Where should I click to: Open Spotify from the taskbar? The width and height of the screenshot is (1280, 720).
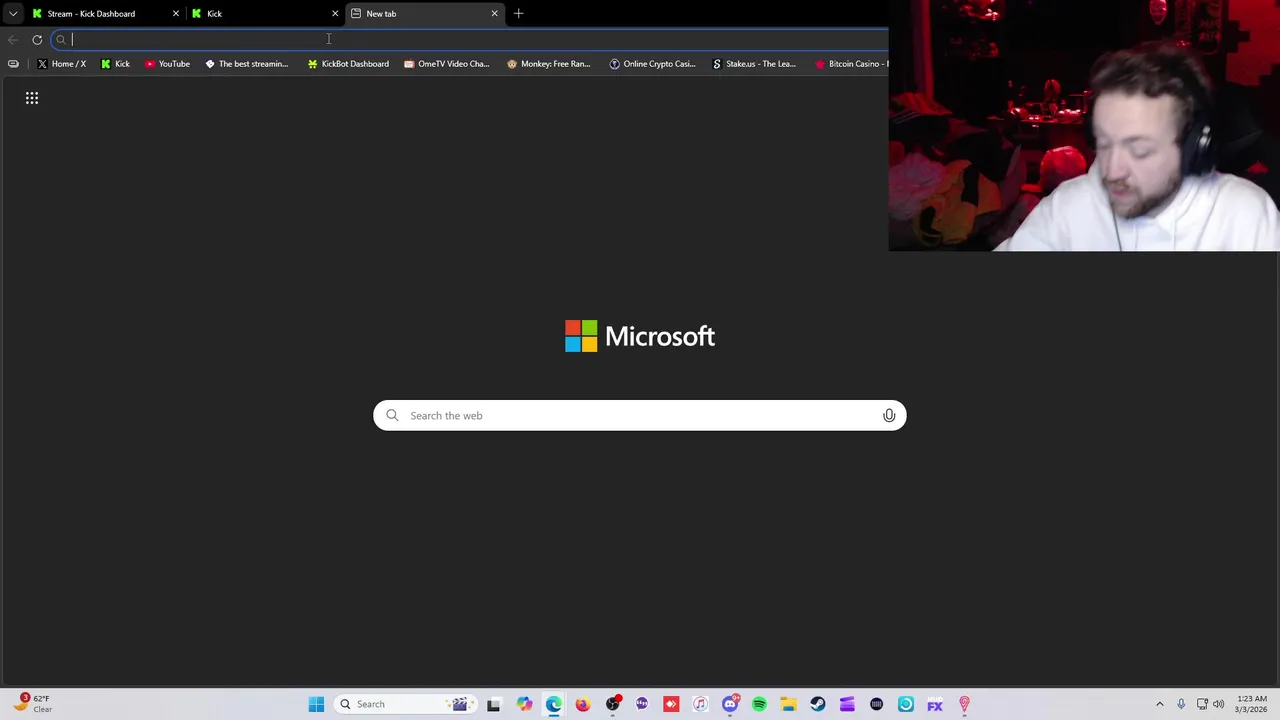pyautogui.click(x=759, y=704)
